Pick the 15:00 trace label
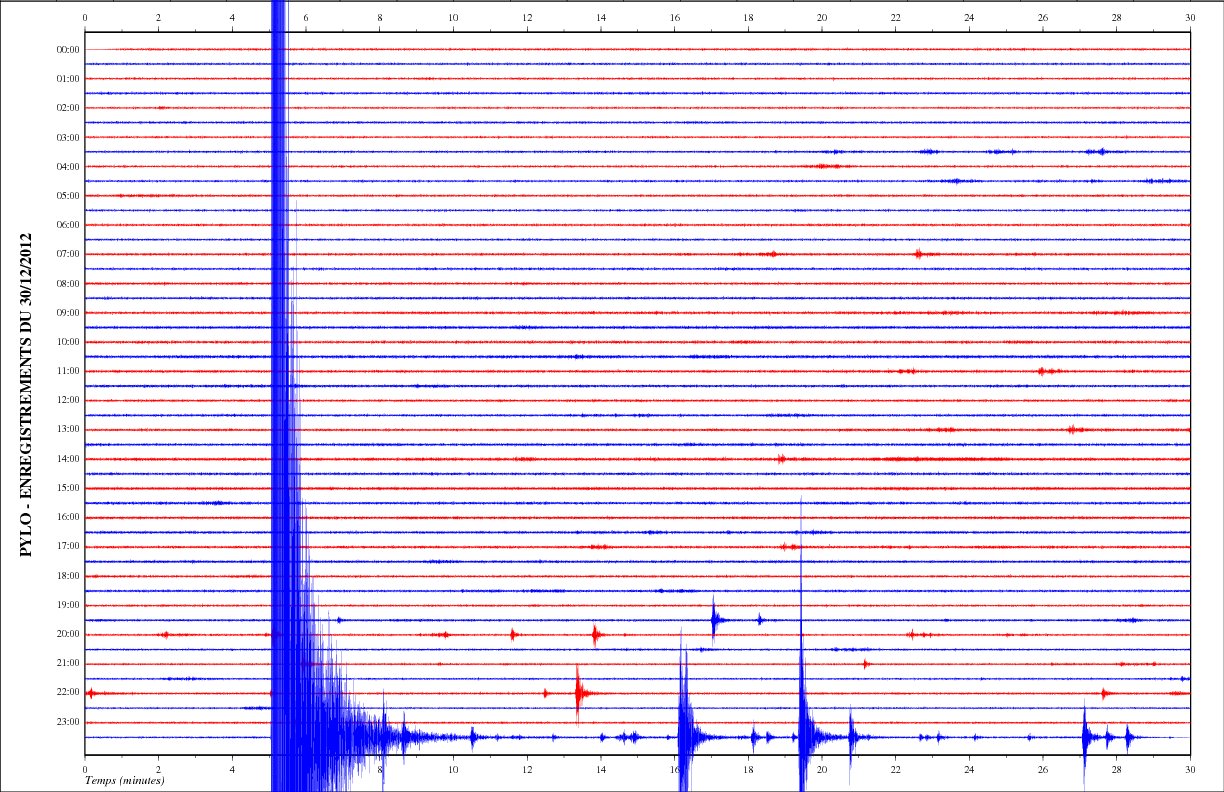The width and height of the screenshot is (1224, 792). [68, 488]
